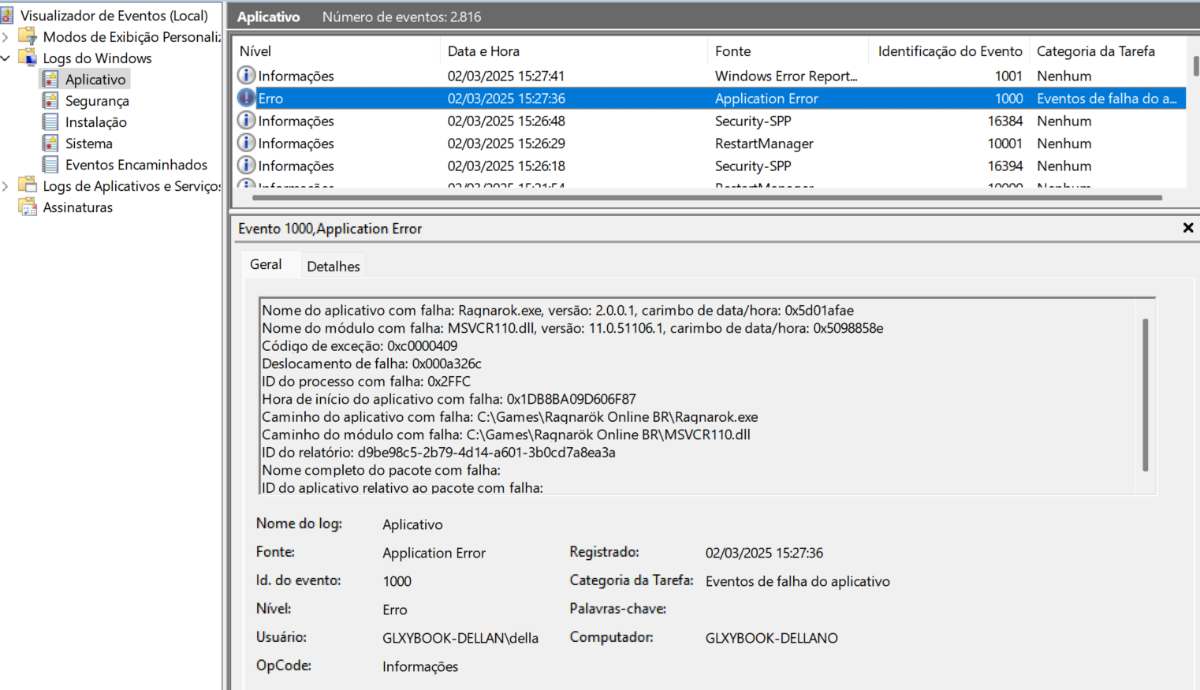Select the Windows Error Report... source cell
This screenshot has width=1200, height=690.
click(786, 76)
